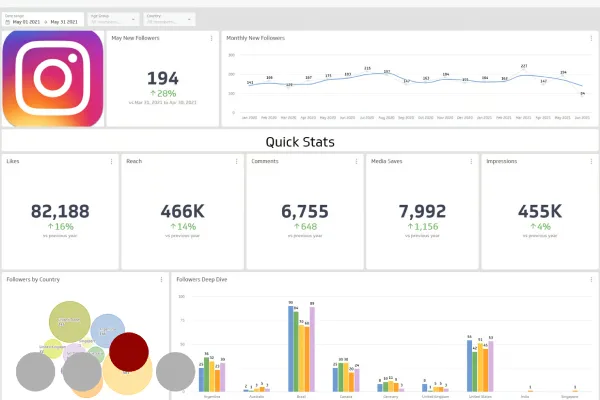The image size is (600, 400).
Task: Click the Quick Stats heading
Action: tap(300, 142)
